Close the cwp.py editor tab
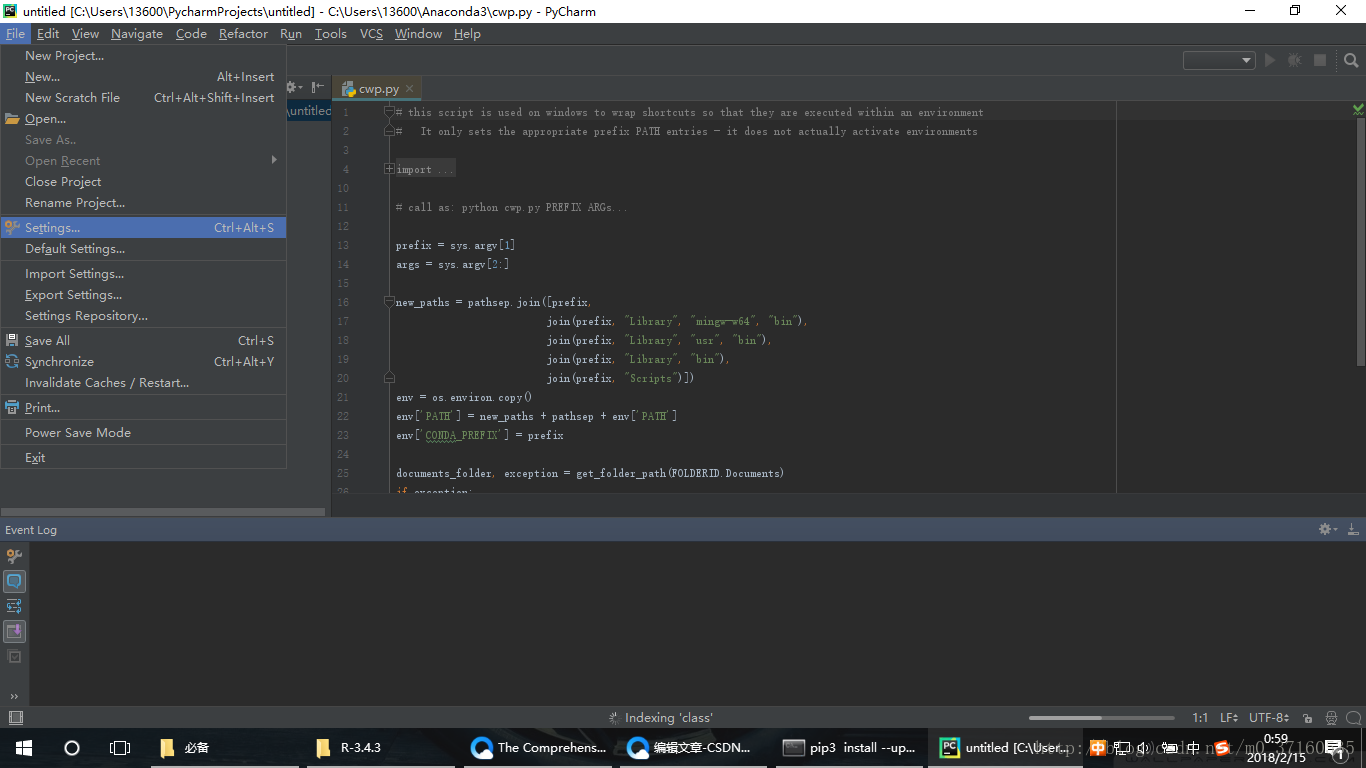Screen dimensions: 1366x768 [x=409, y=89]
